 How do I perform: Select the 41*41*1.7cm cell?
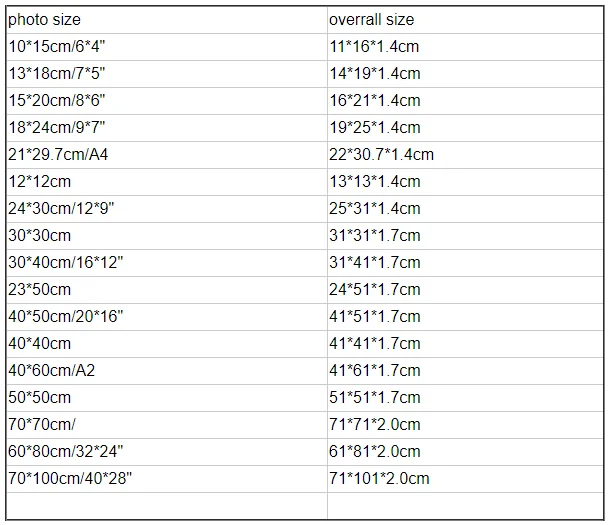[x=374, y=344]
